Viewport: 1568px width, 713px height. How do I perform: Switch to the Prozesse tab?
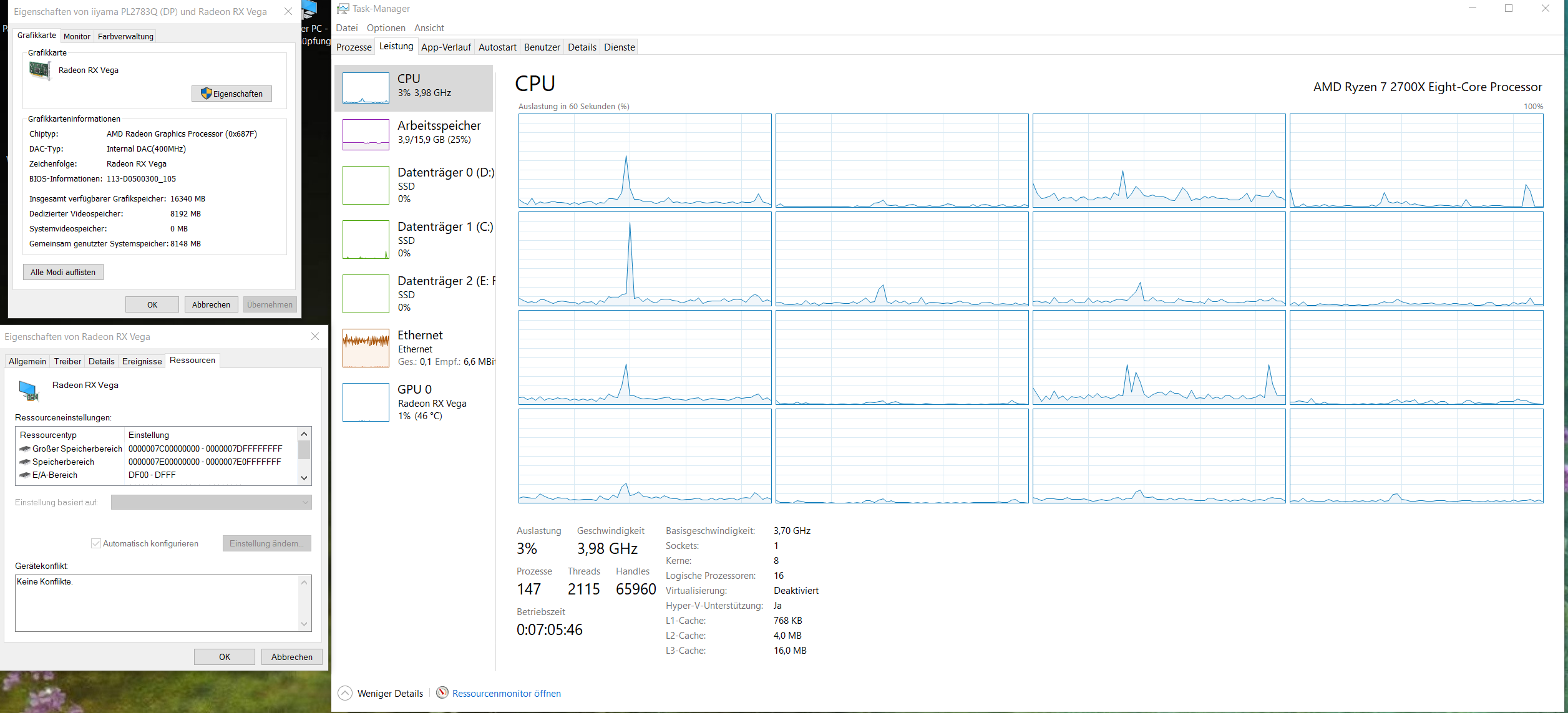tap(353, 47)
